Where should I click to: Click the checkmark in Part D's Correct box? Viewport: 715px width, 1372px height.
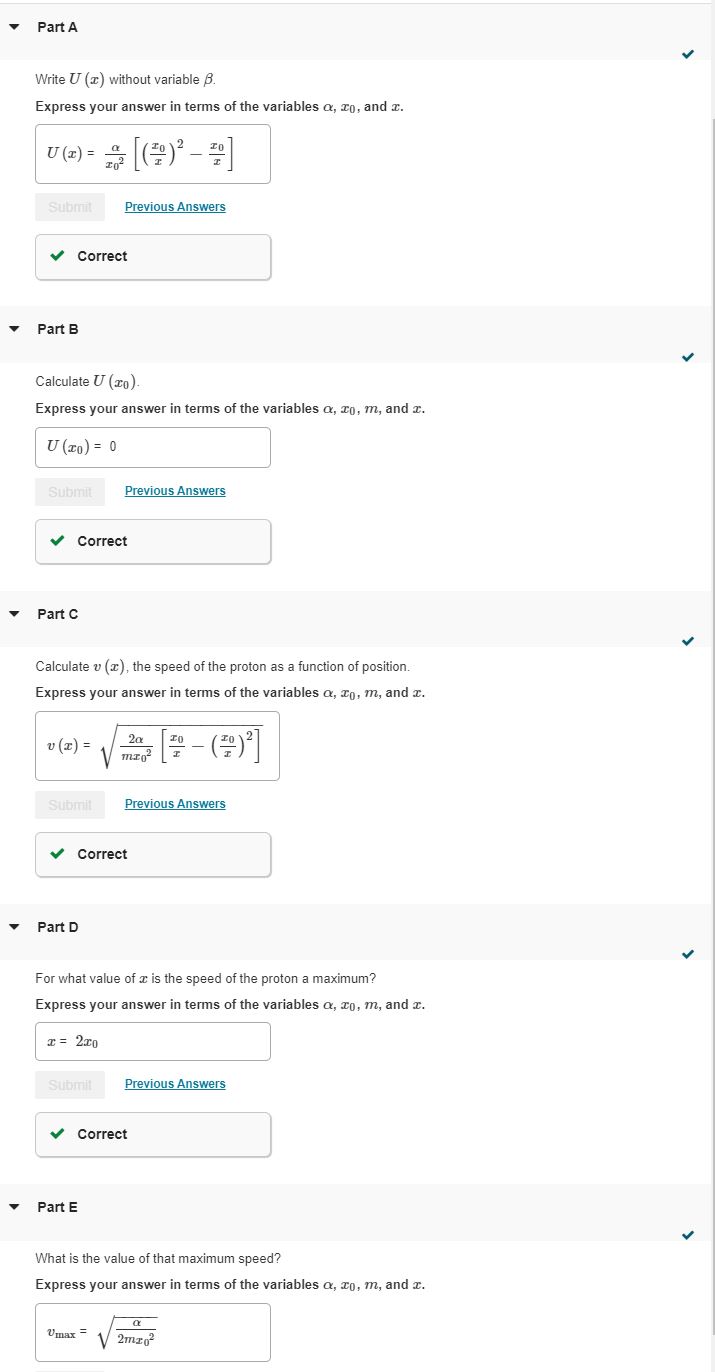[58, 1134]
